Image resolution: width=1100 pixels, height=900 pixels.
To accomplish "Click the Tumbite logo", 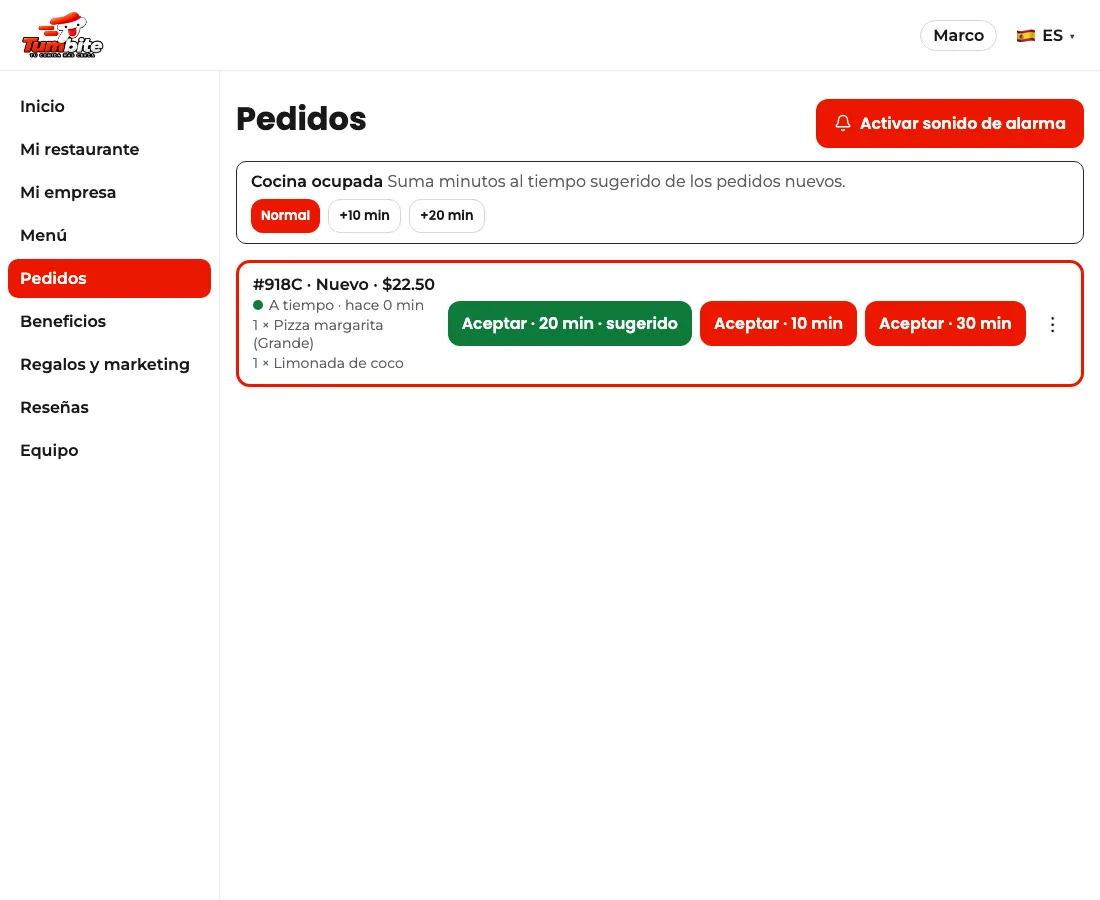I will pos(62,35).
